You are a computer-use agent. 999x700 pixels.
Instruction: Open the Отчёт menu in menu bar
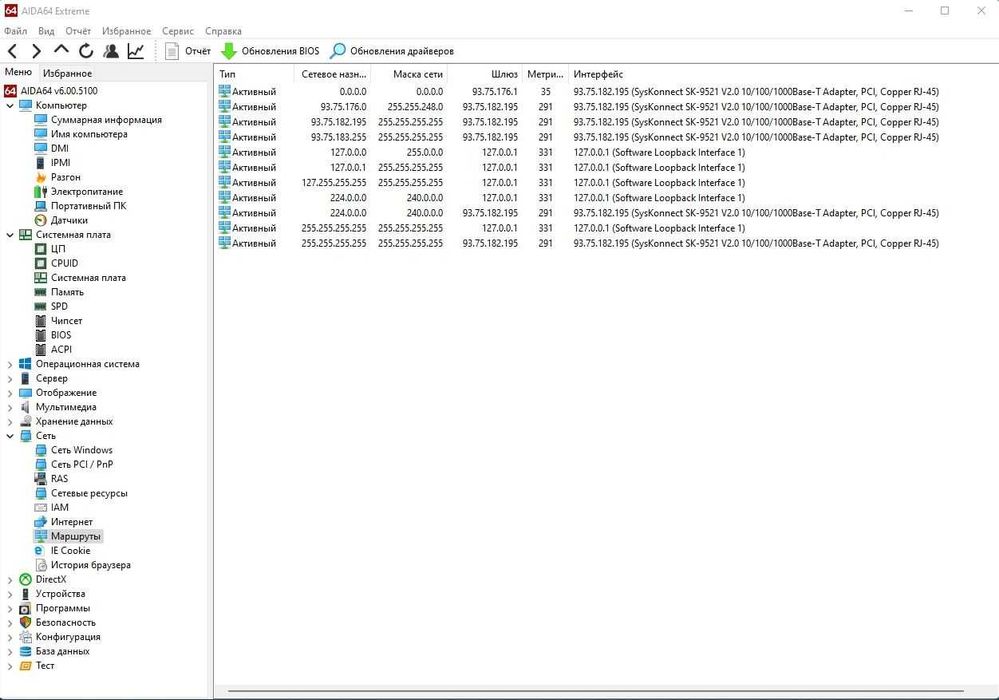pyautogui.click(x=78, y=31)
